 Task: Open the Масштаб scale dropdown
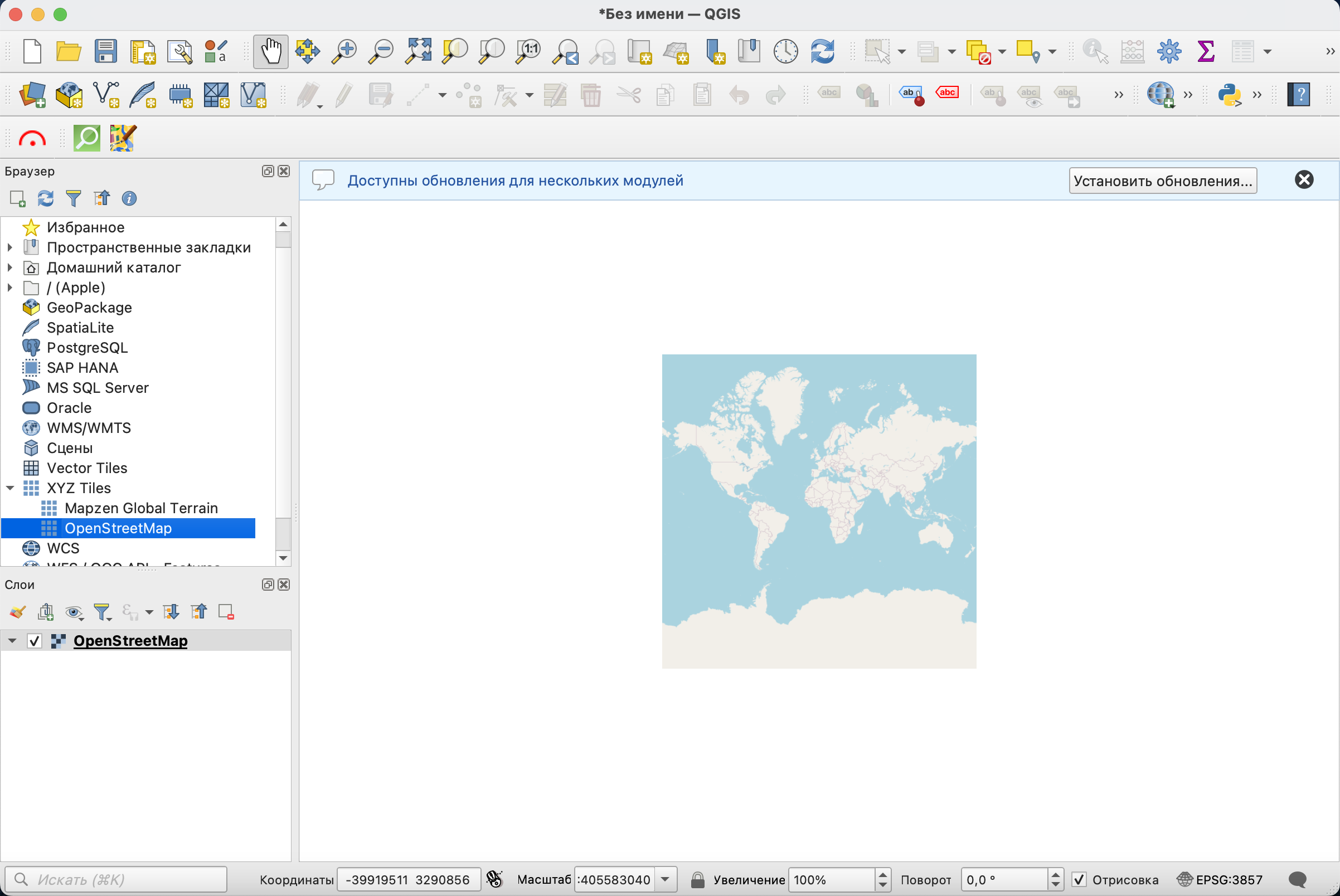[x=665, y=879]
